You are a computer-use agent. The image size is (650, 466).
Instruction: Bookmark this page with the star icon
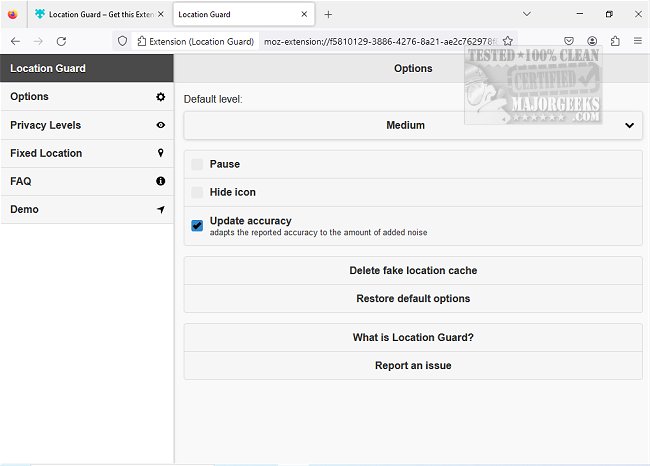click(x=508, y=41)
